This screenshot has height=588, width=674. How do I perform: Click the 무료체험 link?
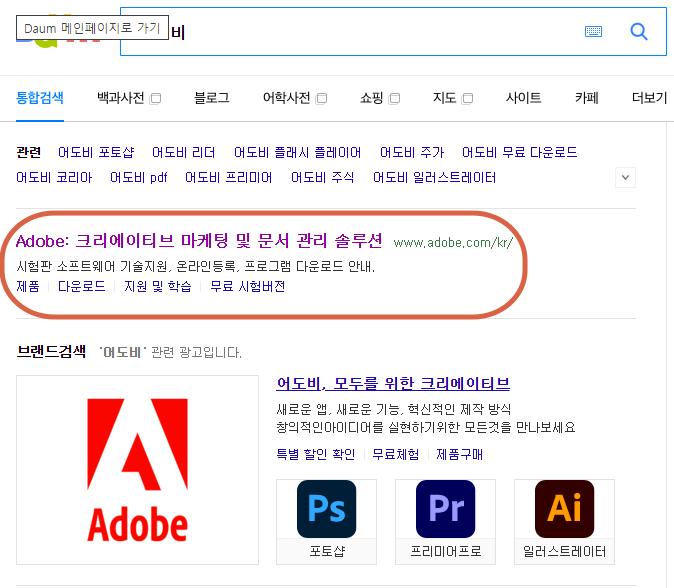pos(395,454)
